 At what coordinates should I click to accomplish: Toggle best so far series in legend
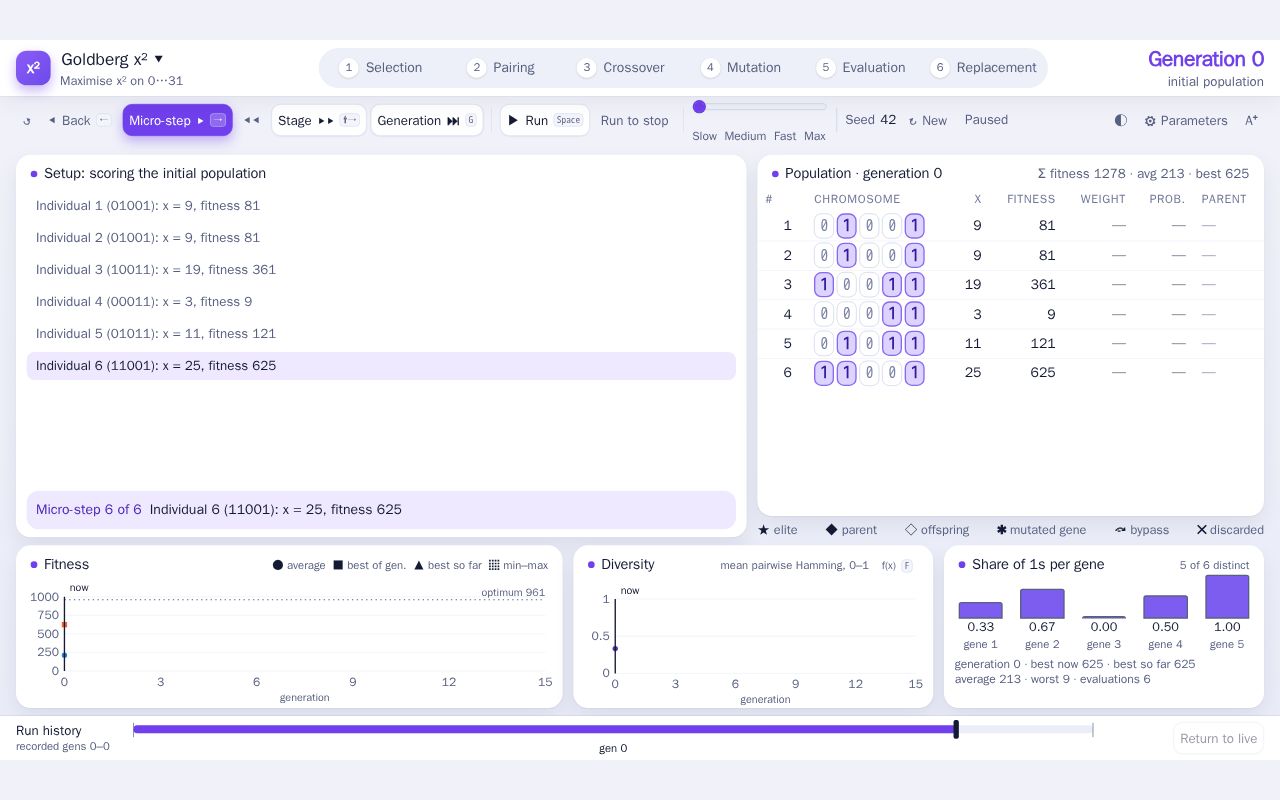(448, 566)
